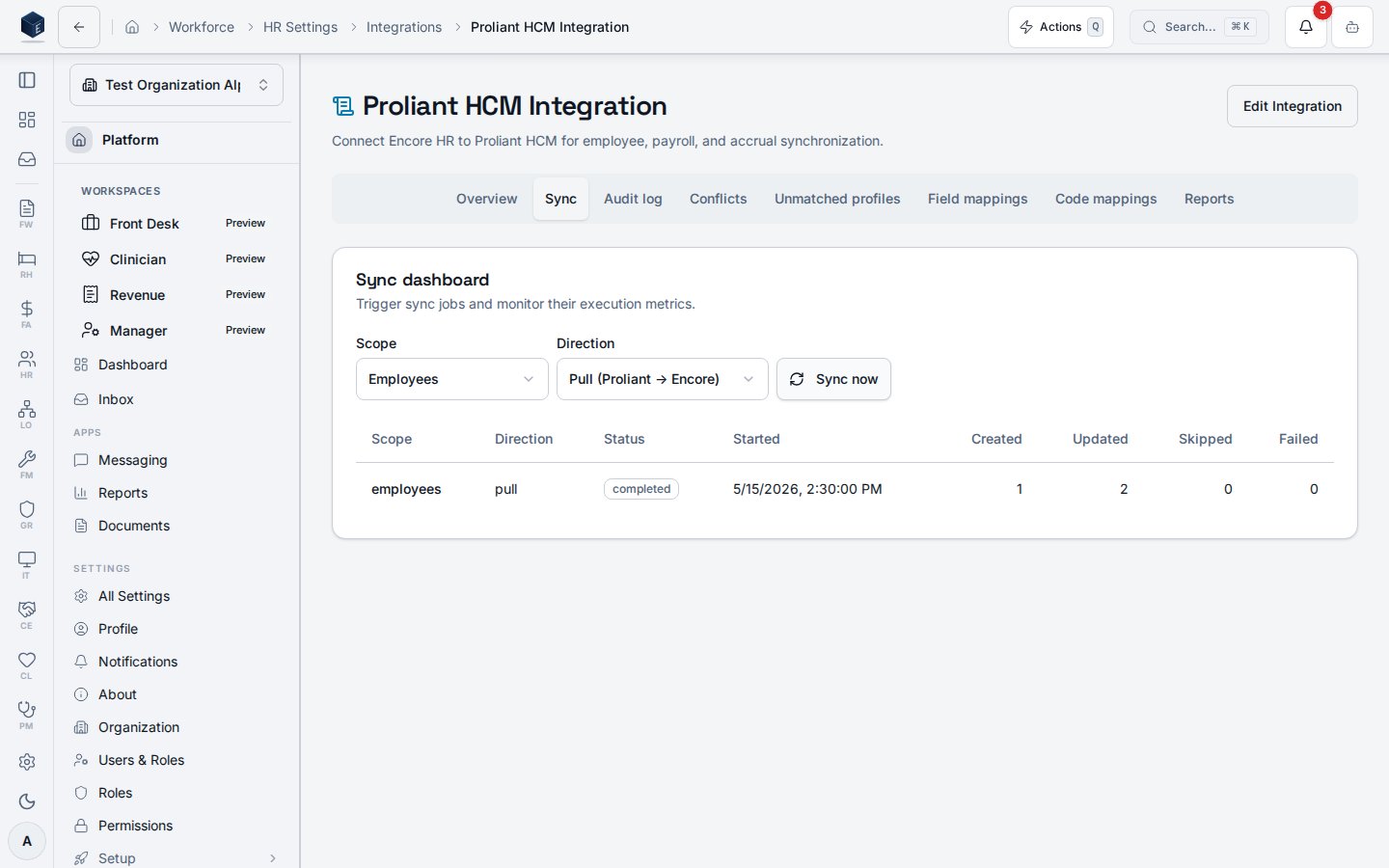Click the FM wrench module icon
Image resolution: width=1389 pixels, height=868 pixels.
point(27,464)
